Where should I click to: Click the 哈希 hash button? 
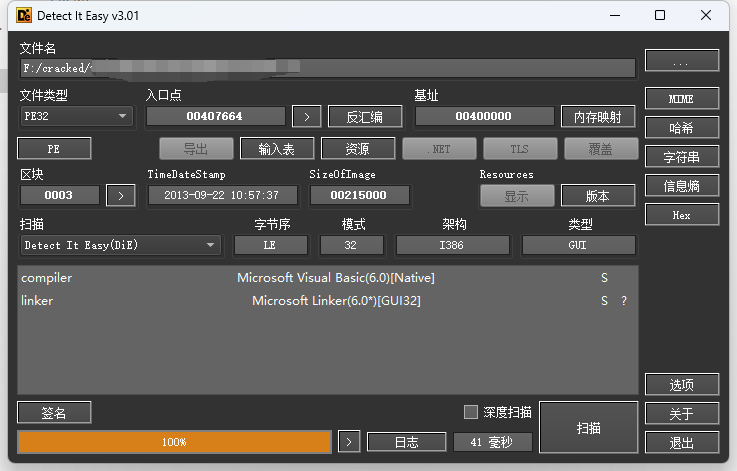(x=681, y=128)
